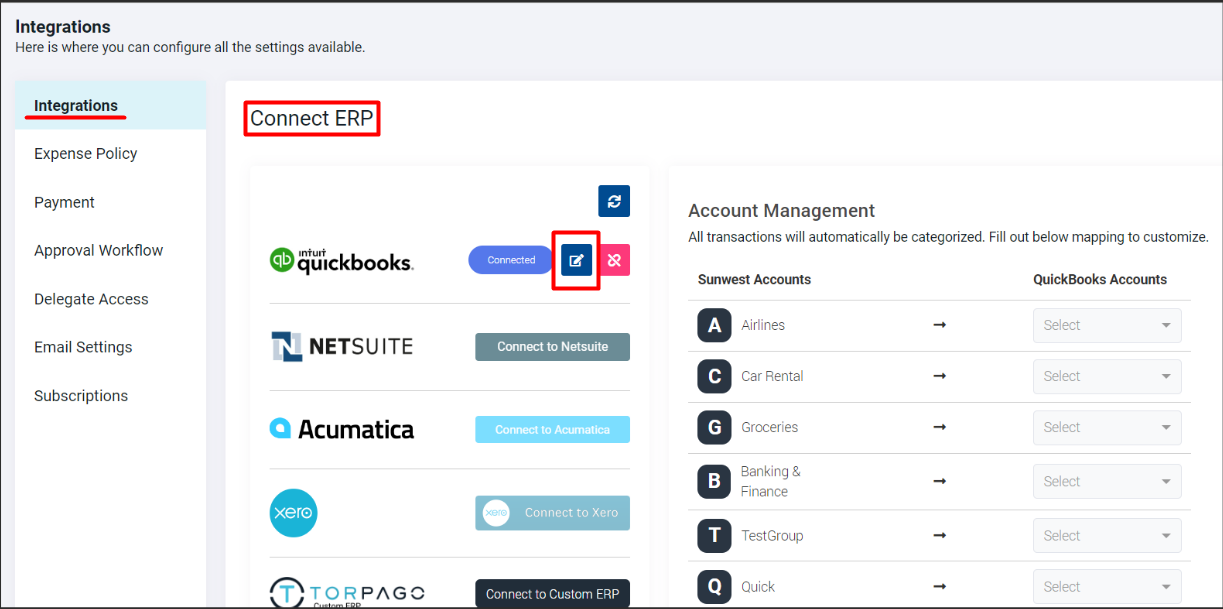Image resolution: width=1223 pixels, height=609 pixels.
Task: Click the round Xero logo
Action: [294, 513]
